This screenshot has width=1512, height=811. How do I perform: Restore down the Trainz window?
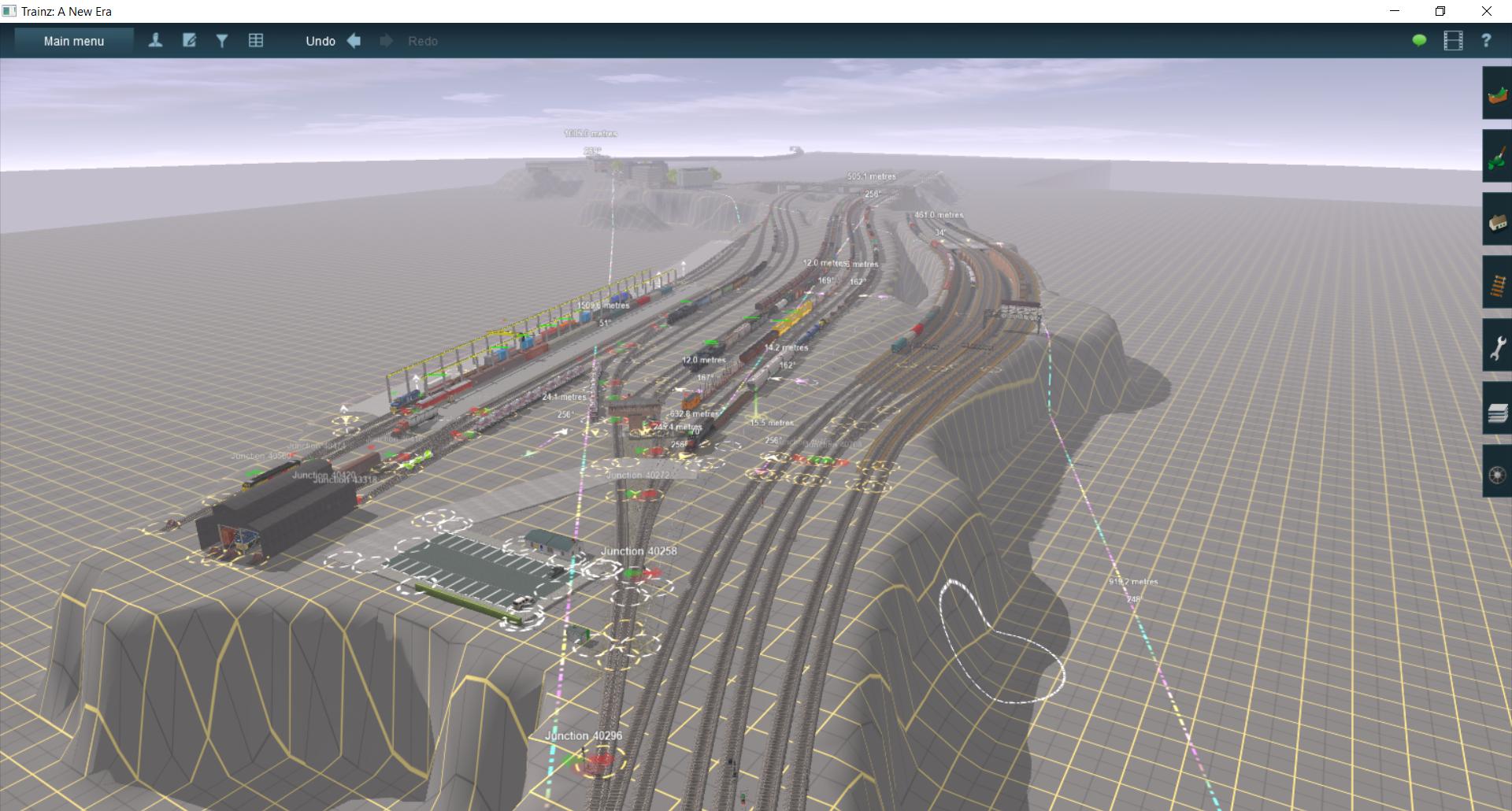(x=1440, y=11)
